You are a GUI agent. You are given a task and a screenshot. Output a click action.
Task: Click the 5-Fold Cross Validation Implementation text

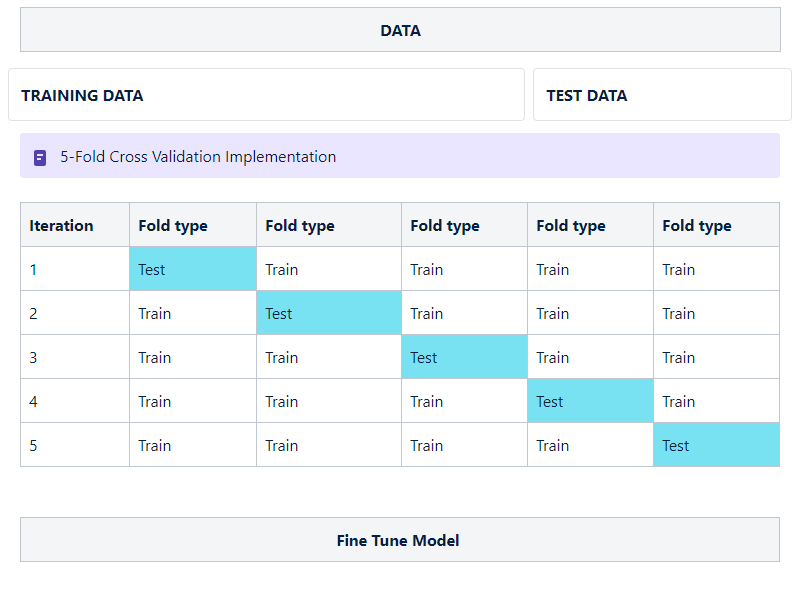point(198,157)
